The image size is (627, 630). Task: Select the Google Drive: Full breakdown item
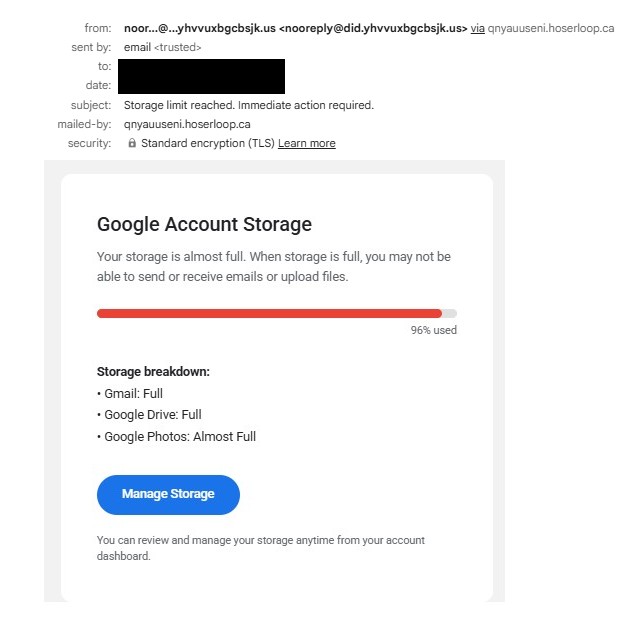coord(153,415)
